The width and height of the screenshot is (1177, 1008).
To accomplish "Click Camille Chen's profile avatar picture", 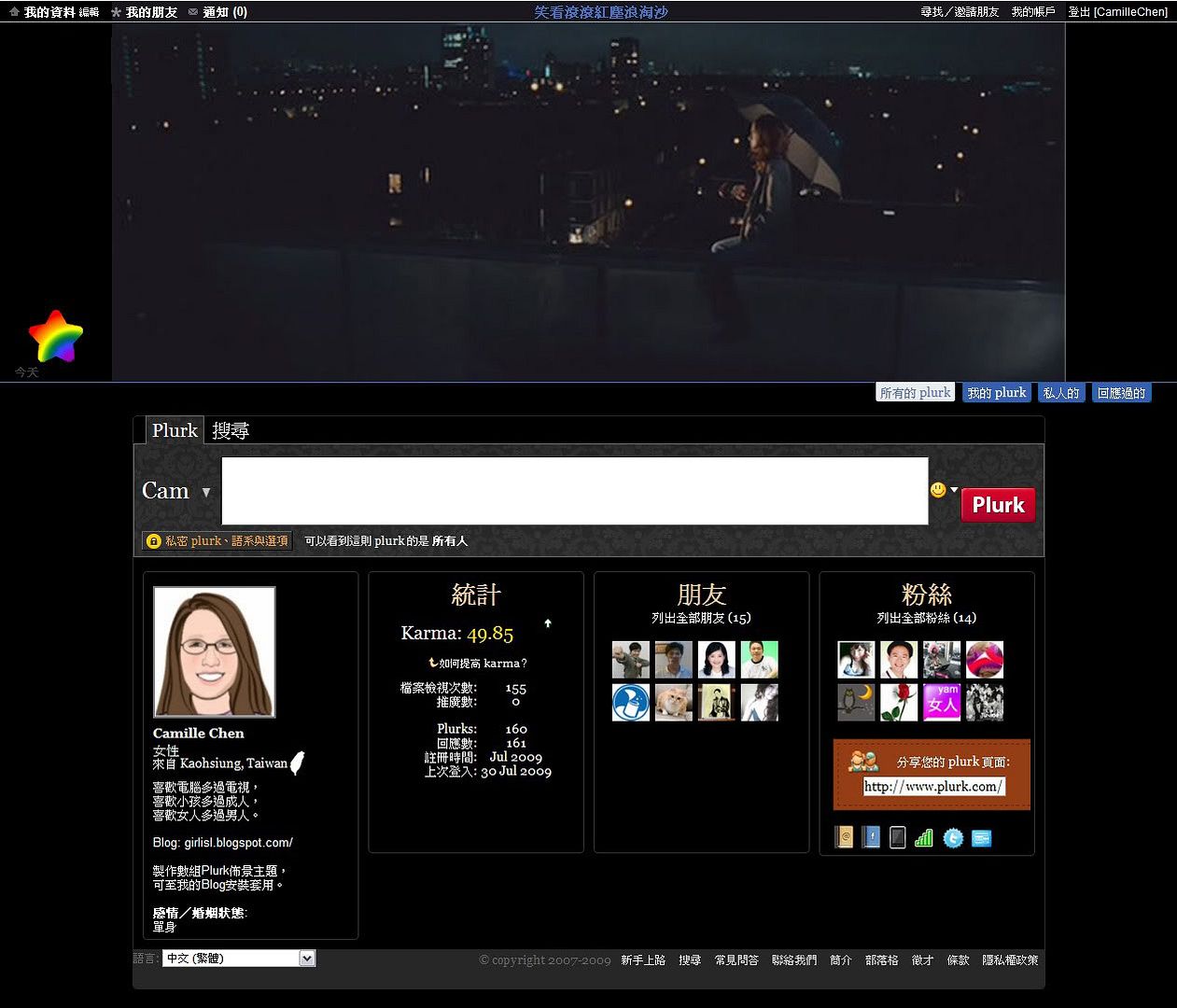I will [x=215, y=651].
